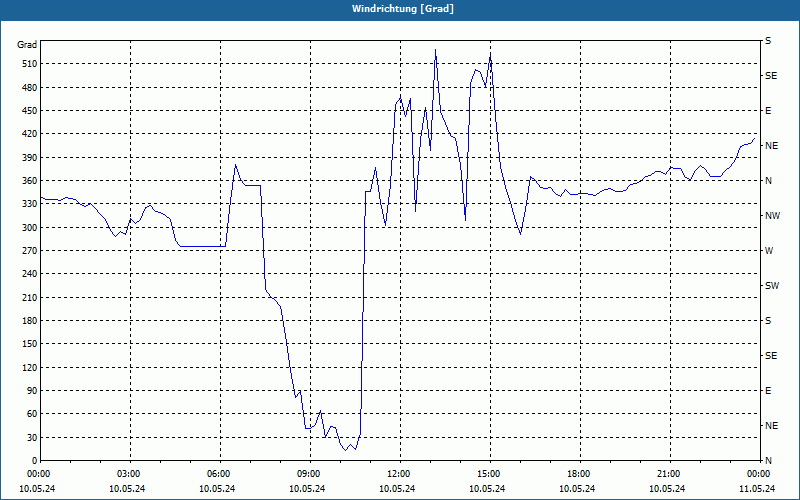Select the 390 y-axis value
Image resolution: width=800 pixels, height=500 pixels.
coord(29,158)
